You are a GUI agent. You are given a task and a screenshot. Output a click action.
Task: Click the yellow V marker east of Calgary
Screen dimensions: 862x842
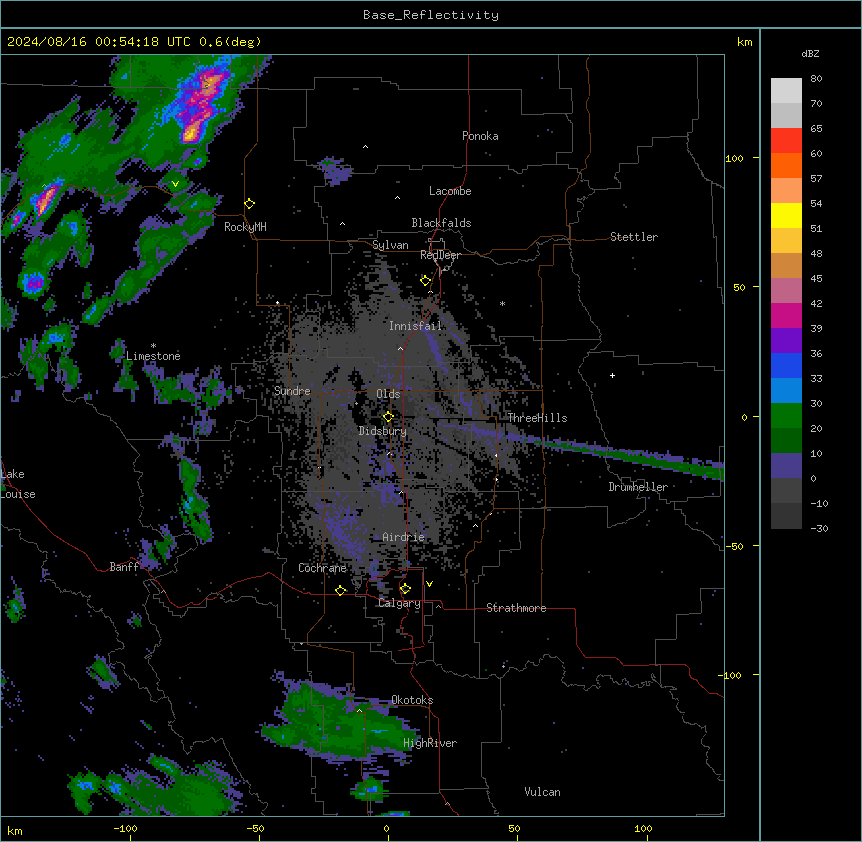[x=429, y=584]
